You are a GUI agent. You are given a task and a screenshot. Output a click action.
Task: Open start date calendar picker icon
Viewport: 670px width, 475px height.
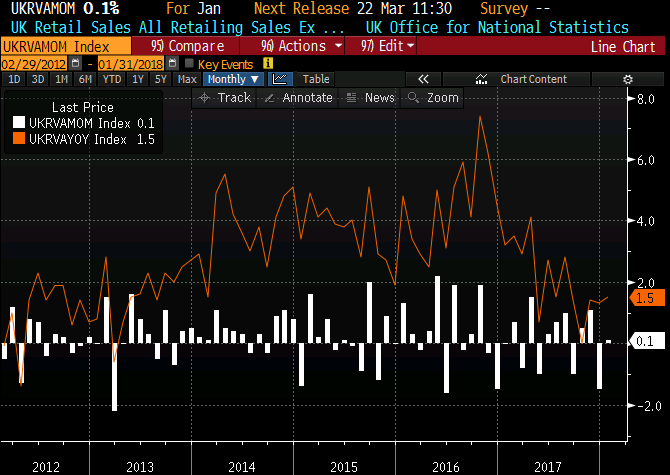click(x=76, y=64)
